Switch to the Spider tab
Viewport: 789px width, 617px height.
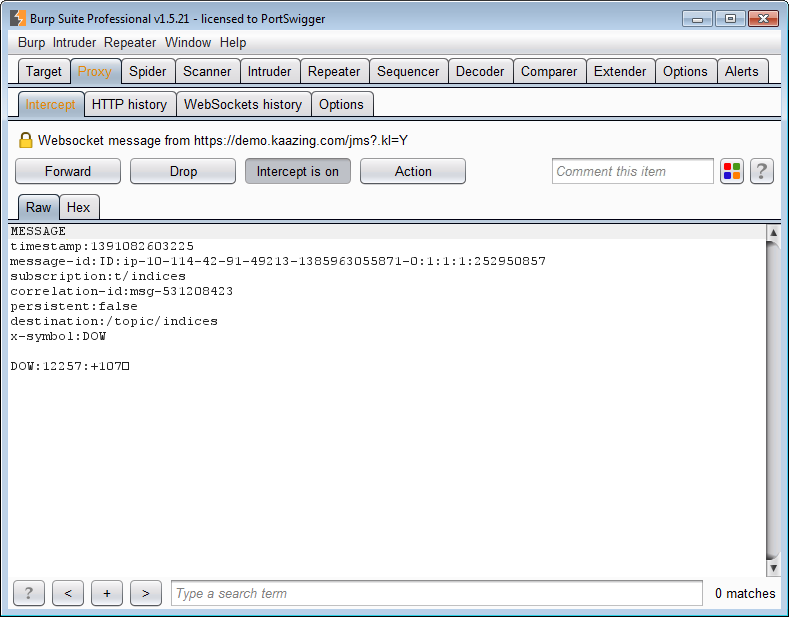147,71
